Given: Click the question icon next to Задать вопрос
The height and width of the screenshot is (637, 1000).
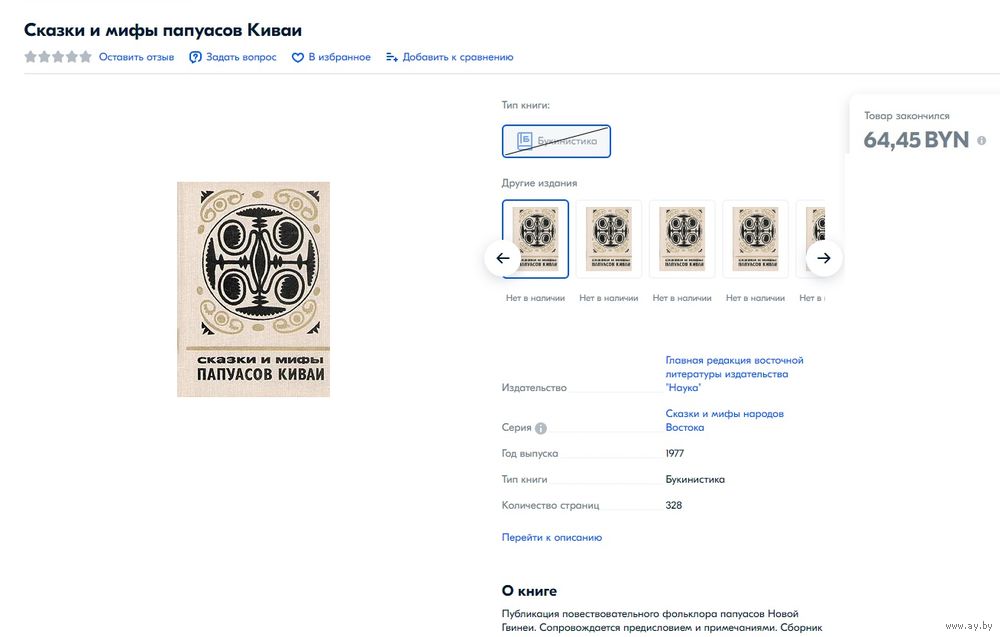Looking at the screenshot, I should pyautogui.click(x=195, y=57).
